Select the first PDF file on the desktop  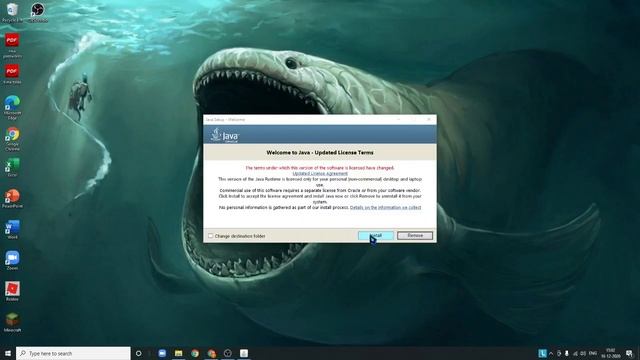pyautogui.click(x=12, y=46)
